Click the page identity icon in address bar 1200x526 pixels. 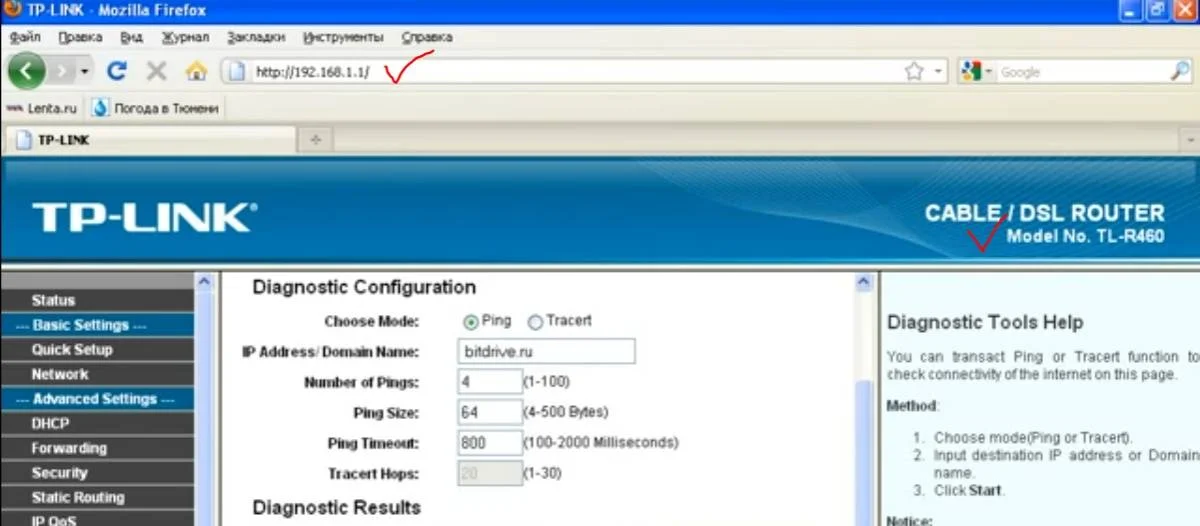(x=236, y=71)
